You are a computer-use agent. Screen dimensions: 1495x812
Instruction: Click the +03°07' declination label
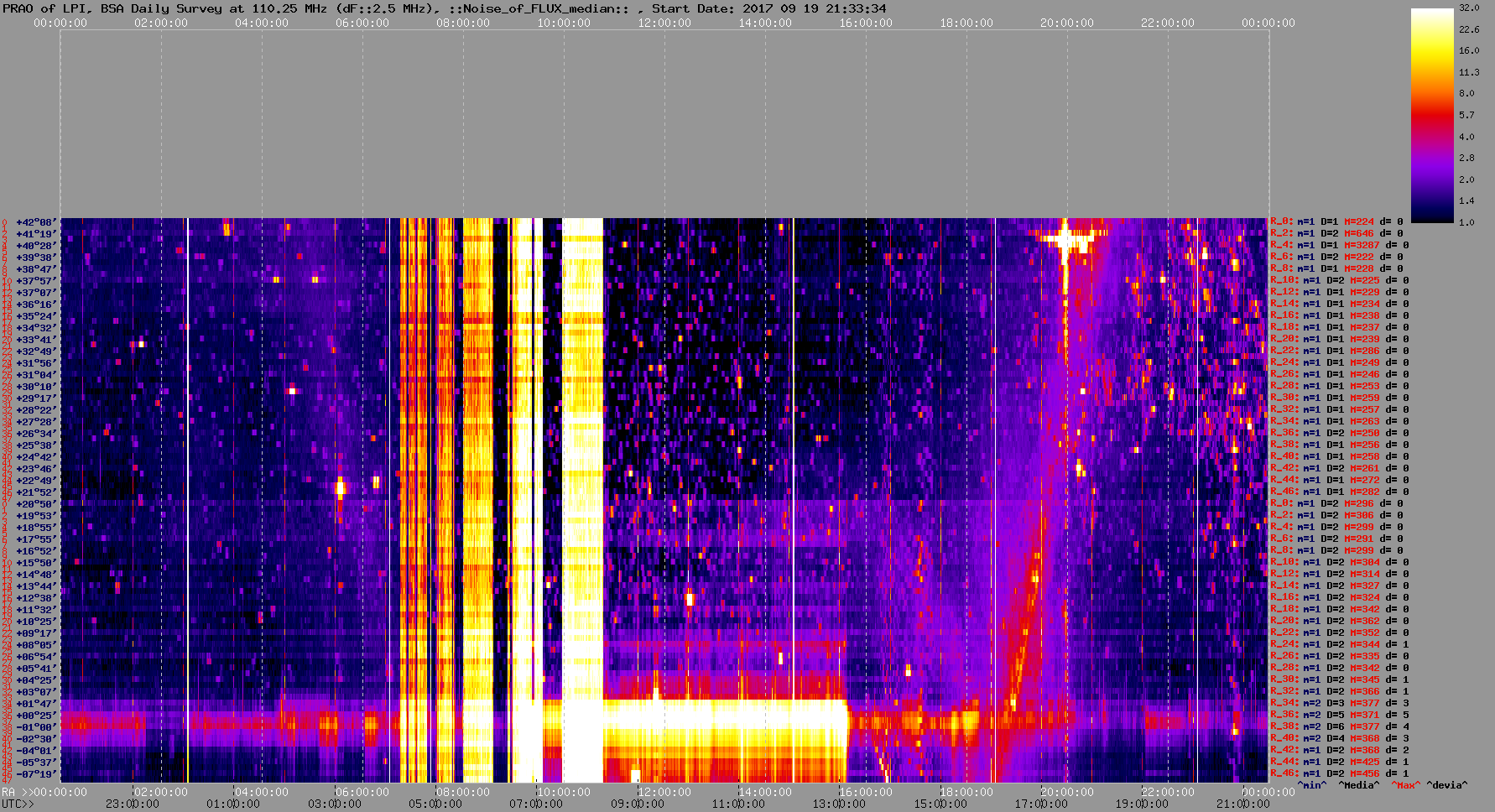(36, 692)
